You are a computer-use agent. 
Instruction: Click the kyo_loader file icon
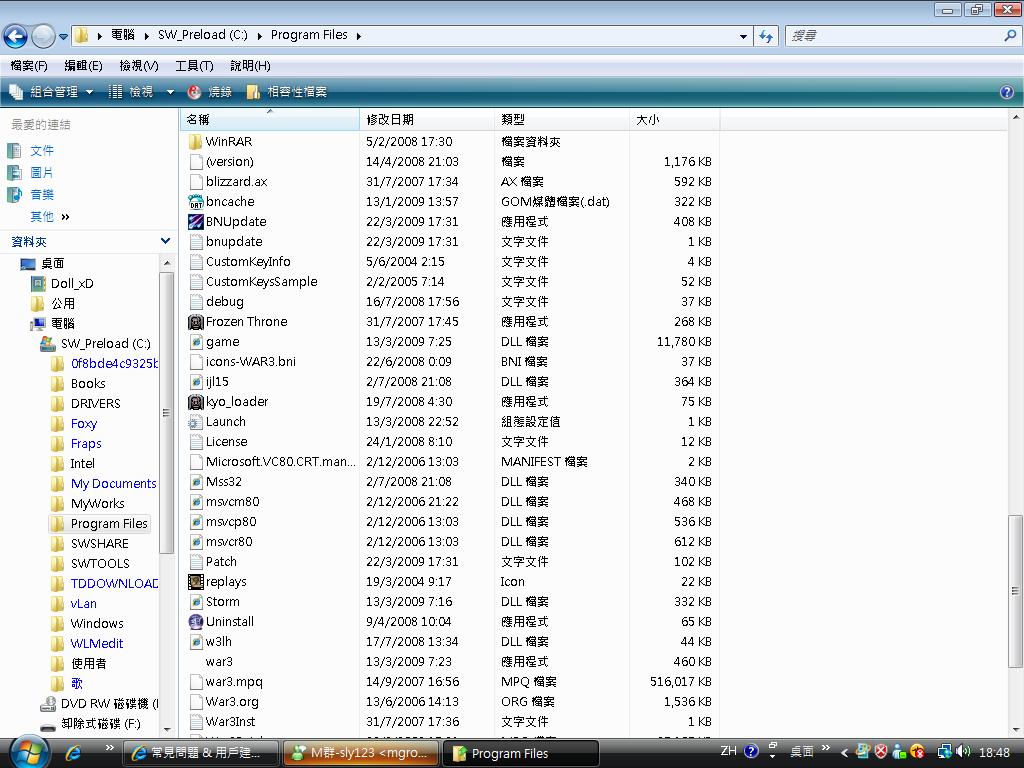(196, 402)
